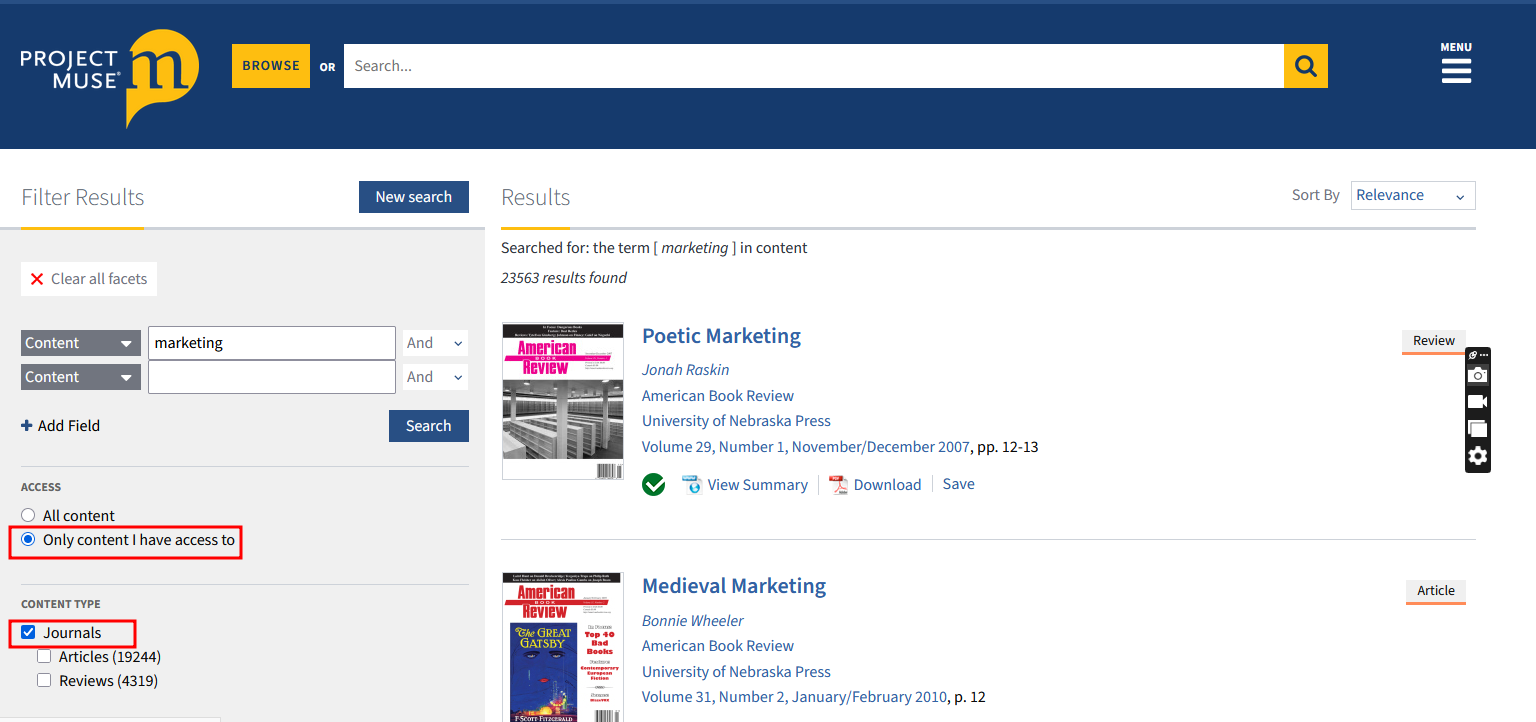Click the video recording icon
Screen dimensions: 1536x722
1477,402
